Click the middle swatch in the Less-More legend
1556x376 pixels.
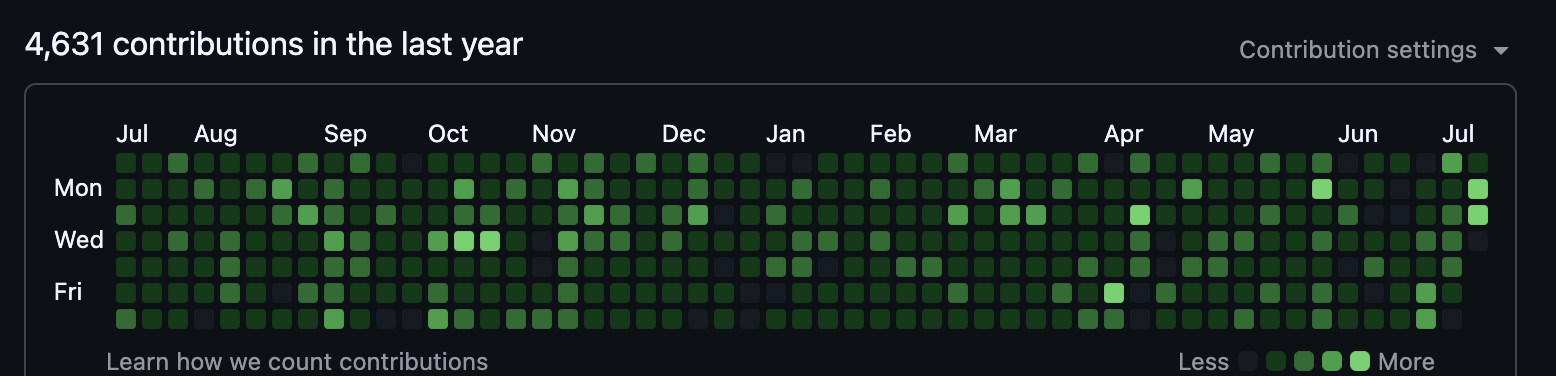[x=1304, y=361]
